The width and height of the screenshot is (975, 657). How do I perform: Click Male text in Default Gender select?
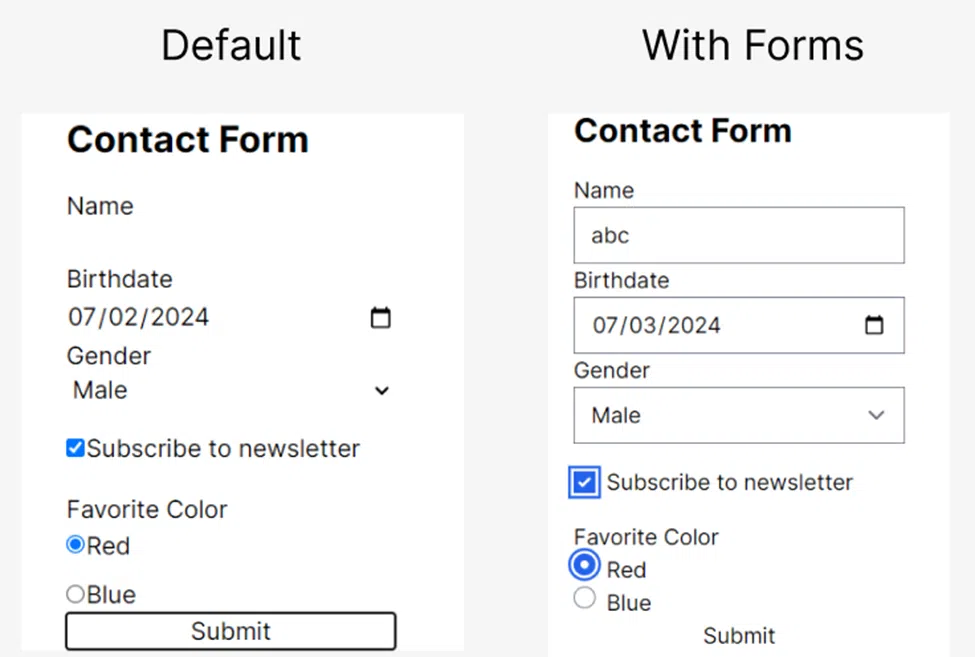pyautogui.click(x=100, y=390)
